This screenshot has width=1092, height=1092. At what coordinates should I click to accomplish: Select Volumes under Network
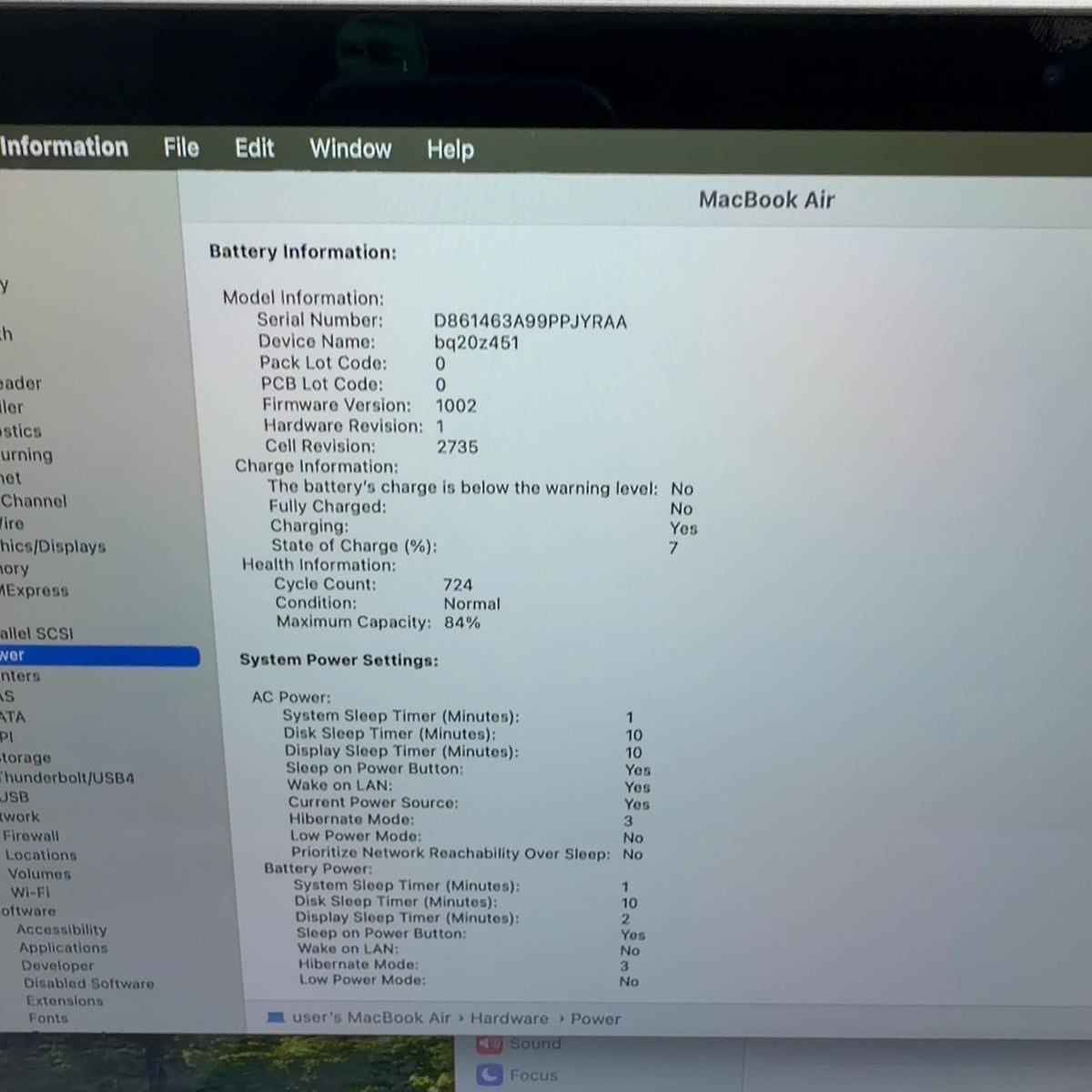(39, 874)
